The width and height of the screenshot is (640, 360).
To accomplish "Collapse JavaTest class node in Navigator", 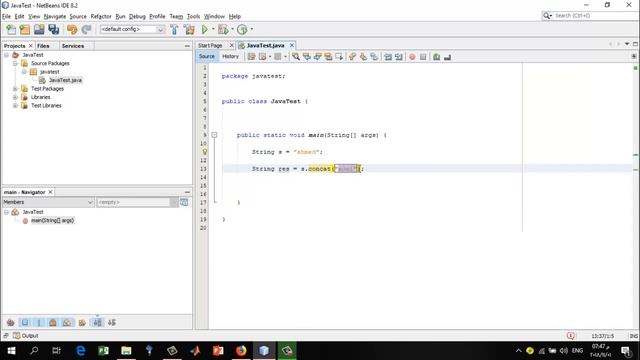I will pos(7,212).
